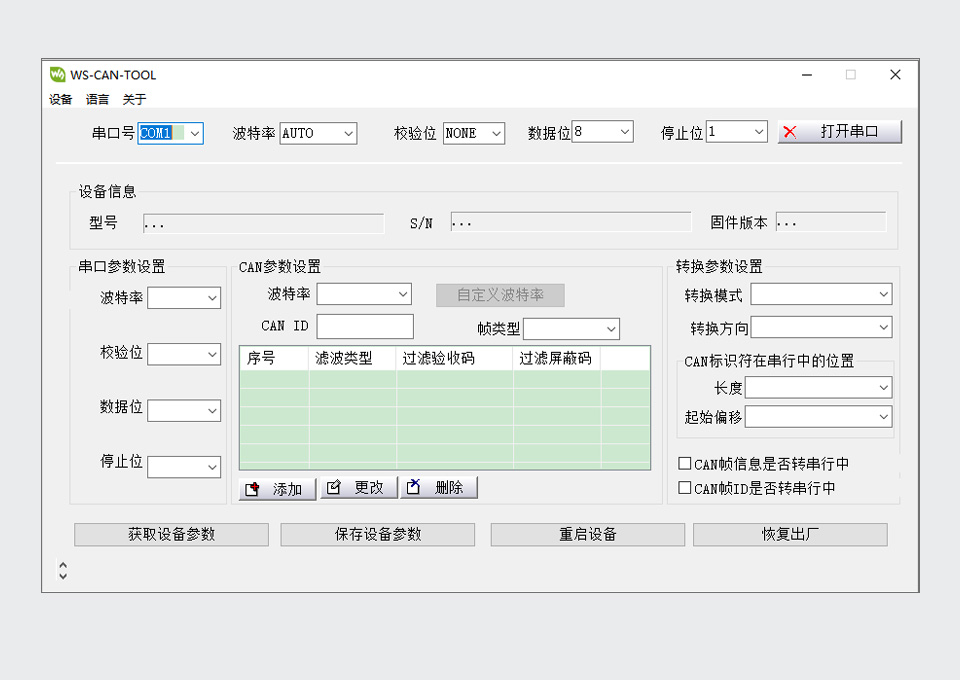Click the 恢复出厂 button

tap(790, 534)
